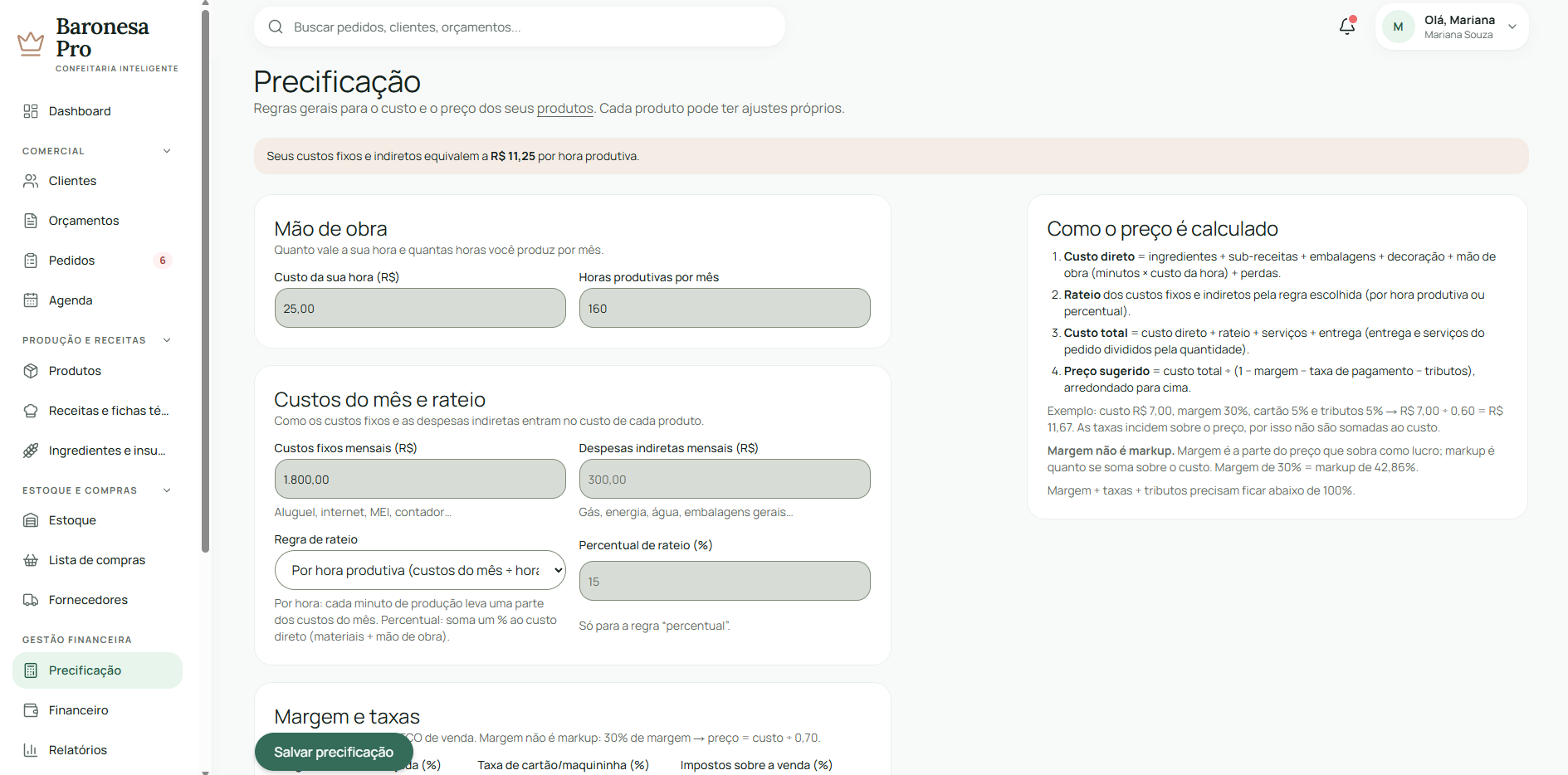The height and width of the screenshot is (775, 1568).
Task: Follow the produtos link in subtitle
Action: (564, 109)
